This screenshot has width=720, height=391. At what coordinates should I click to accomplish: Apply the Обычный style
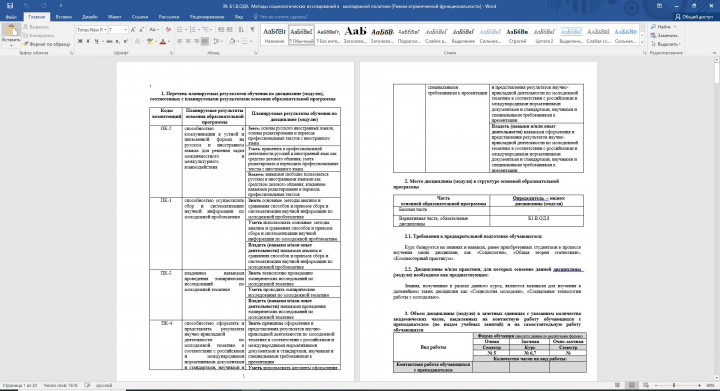coord(301,35)
